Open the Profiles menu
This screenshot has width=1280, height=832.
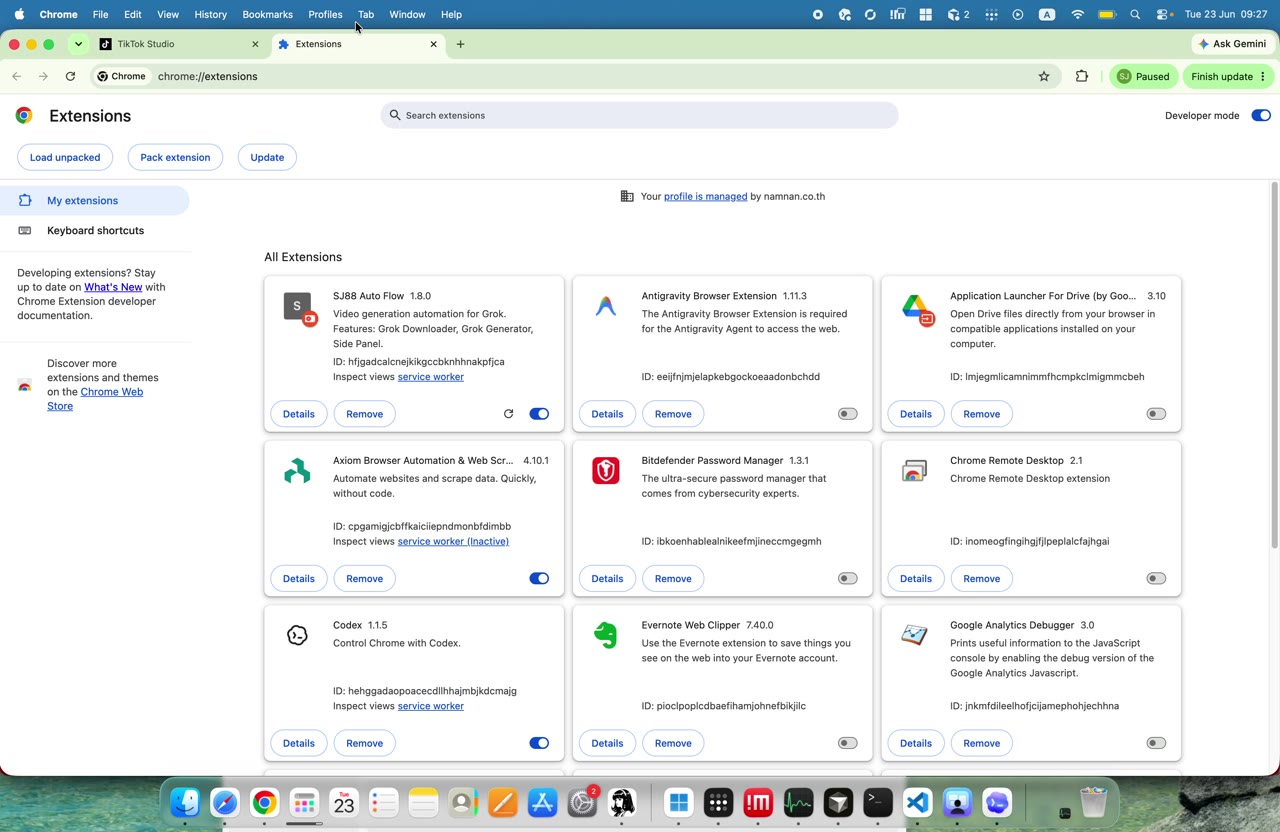tap(325, 14)
